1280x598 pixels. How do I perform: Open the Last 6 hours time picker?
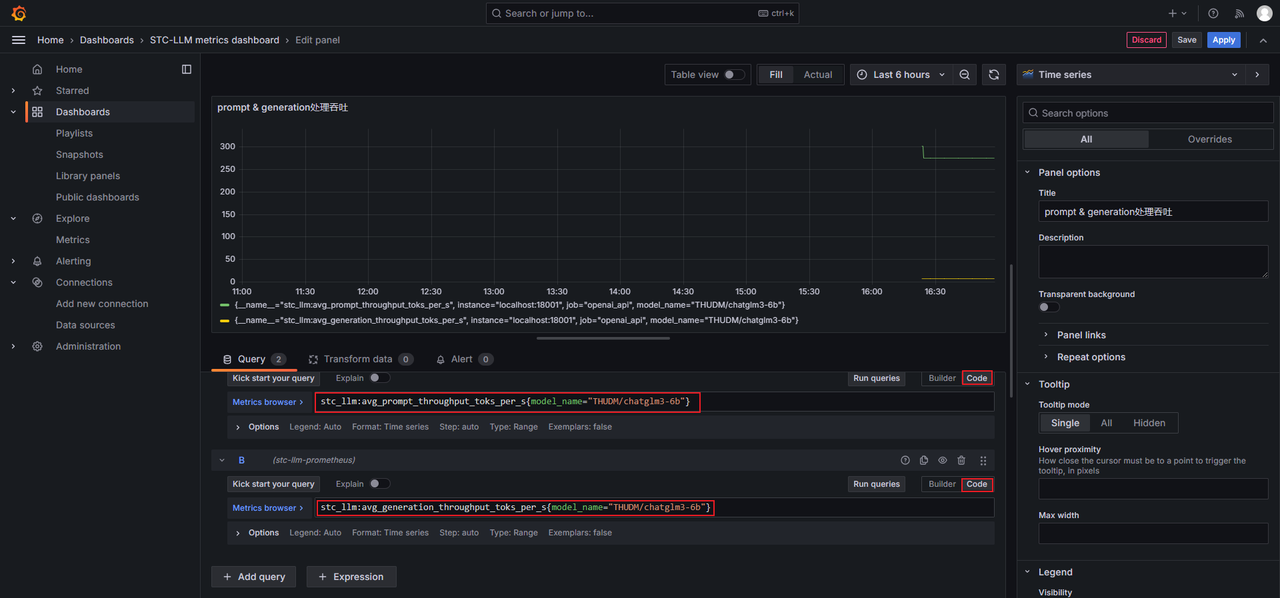click(900, 75)
